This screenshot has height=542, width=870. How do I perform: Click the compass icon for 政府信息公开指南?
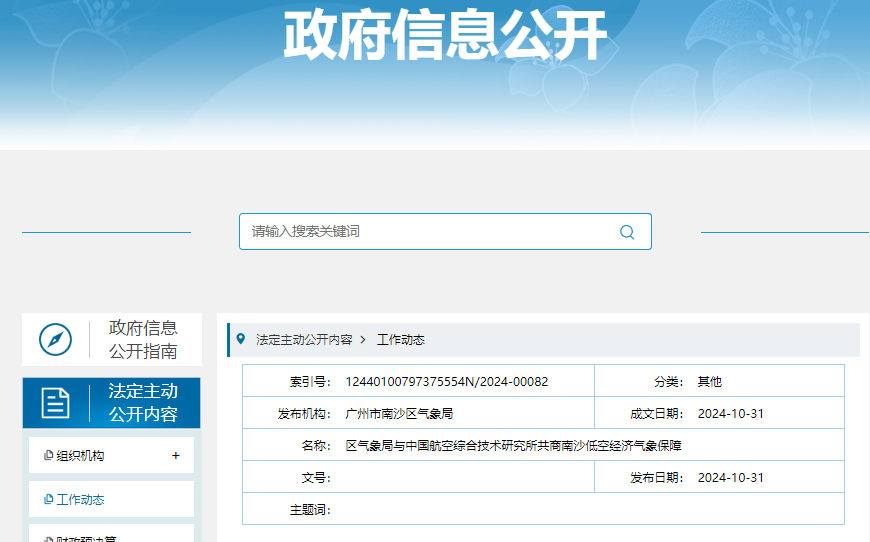(x=55, y=340)
